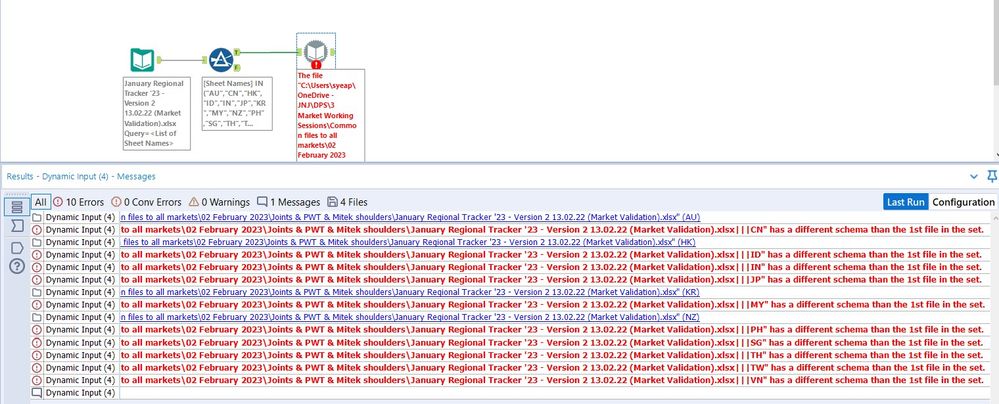Filter results by 1 Messages
This screenshot has height=404, width=999.
click(289, 202)
